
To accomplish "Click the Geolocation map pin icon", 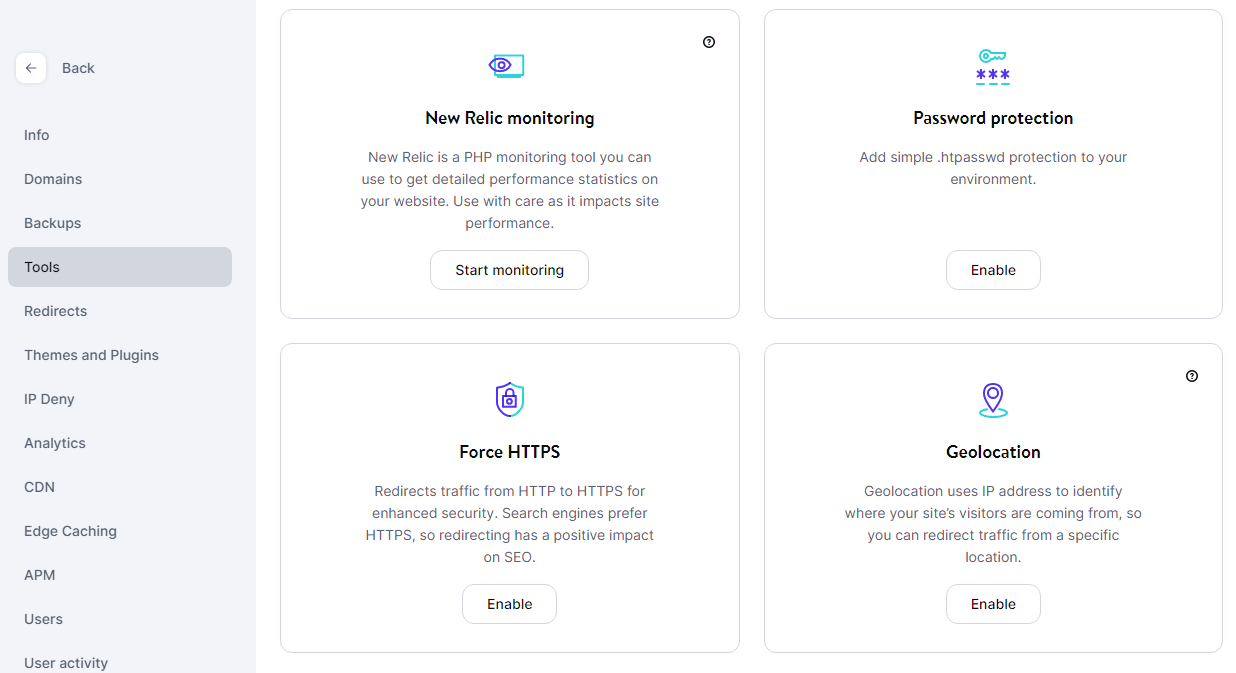I will tap(993, 398).
